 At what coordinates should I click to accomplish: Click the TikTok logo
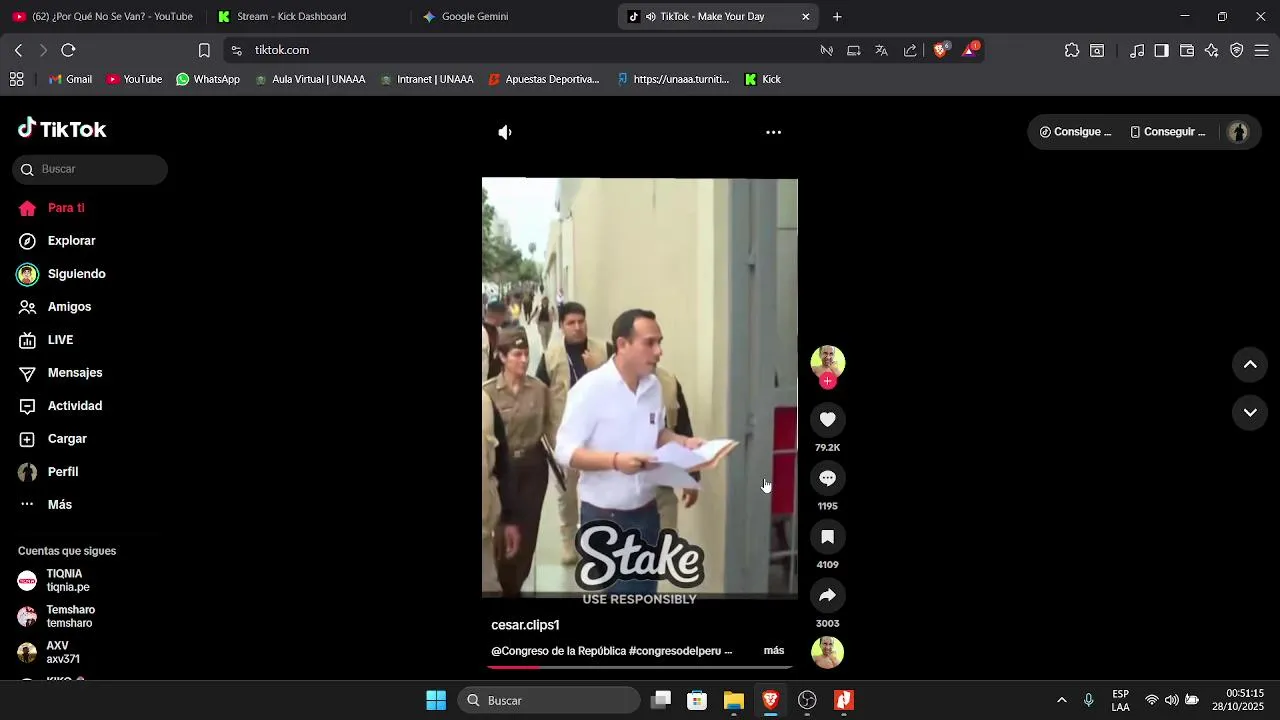coord(62,129)
